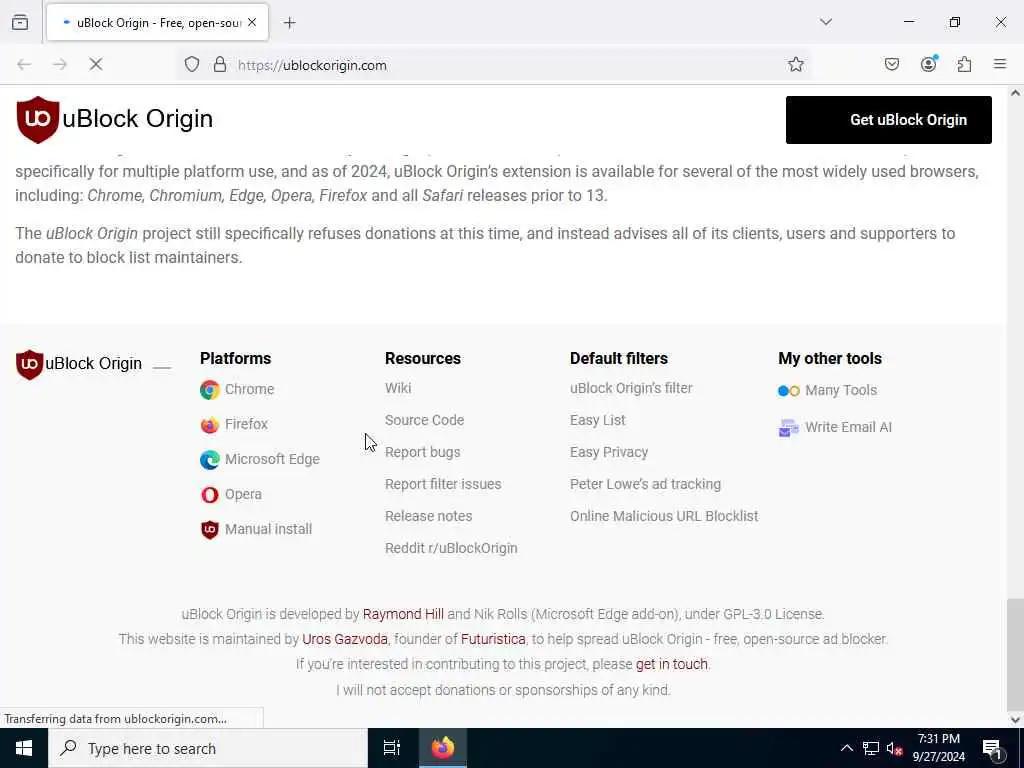Open the Microsoft Edge link text
Viewport: 1024px width, 768px height.
coord(272,459)
